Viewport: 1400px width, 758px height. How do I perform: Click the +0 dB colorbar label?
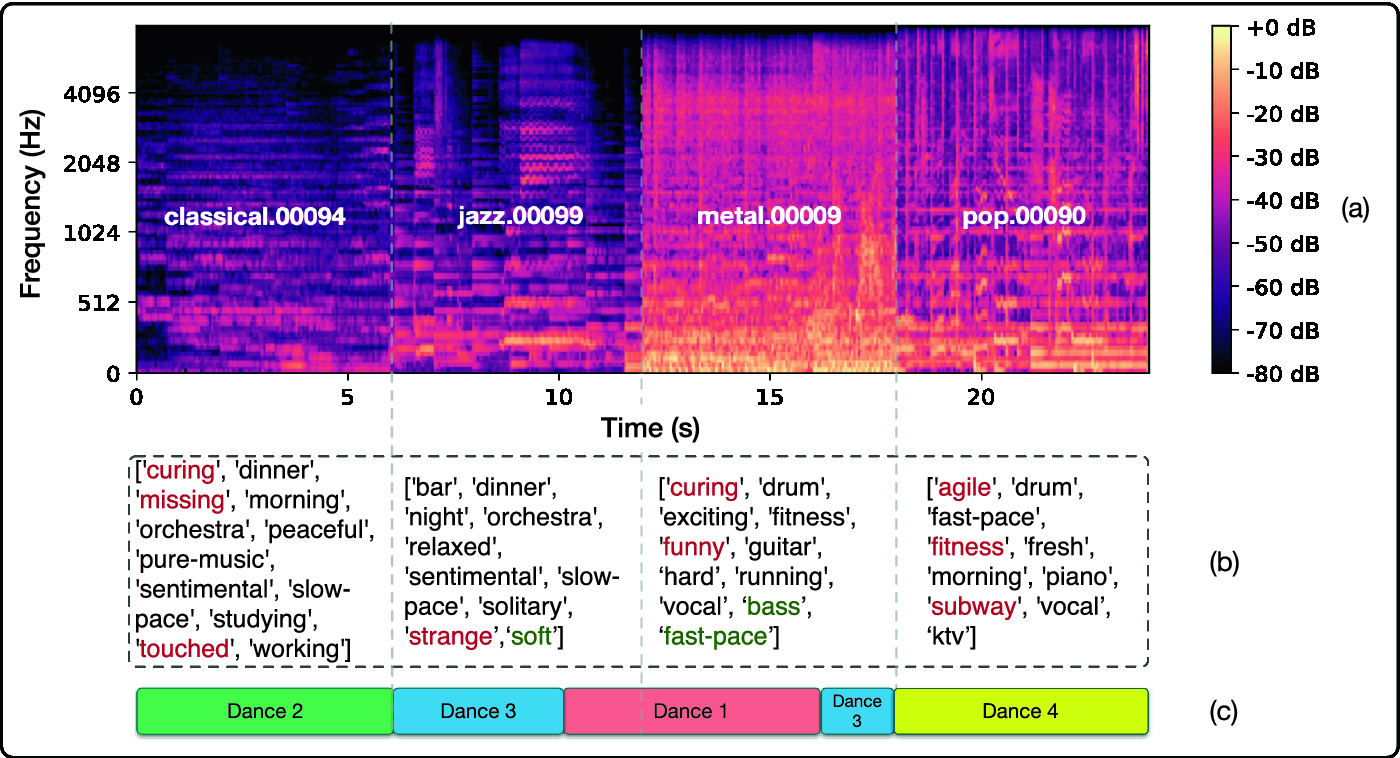tap(1283, 29)
